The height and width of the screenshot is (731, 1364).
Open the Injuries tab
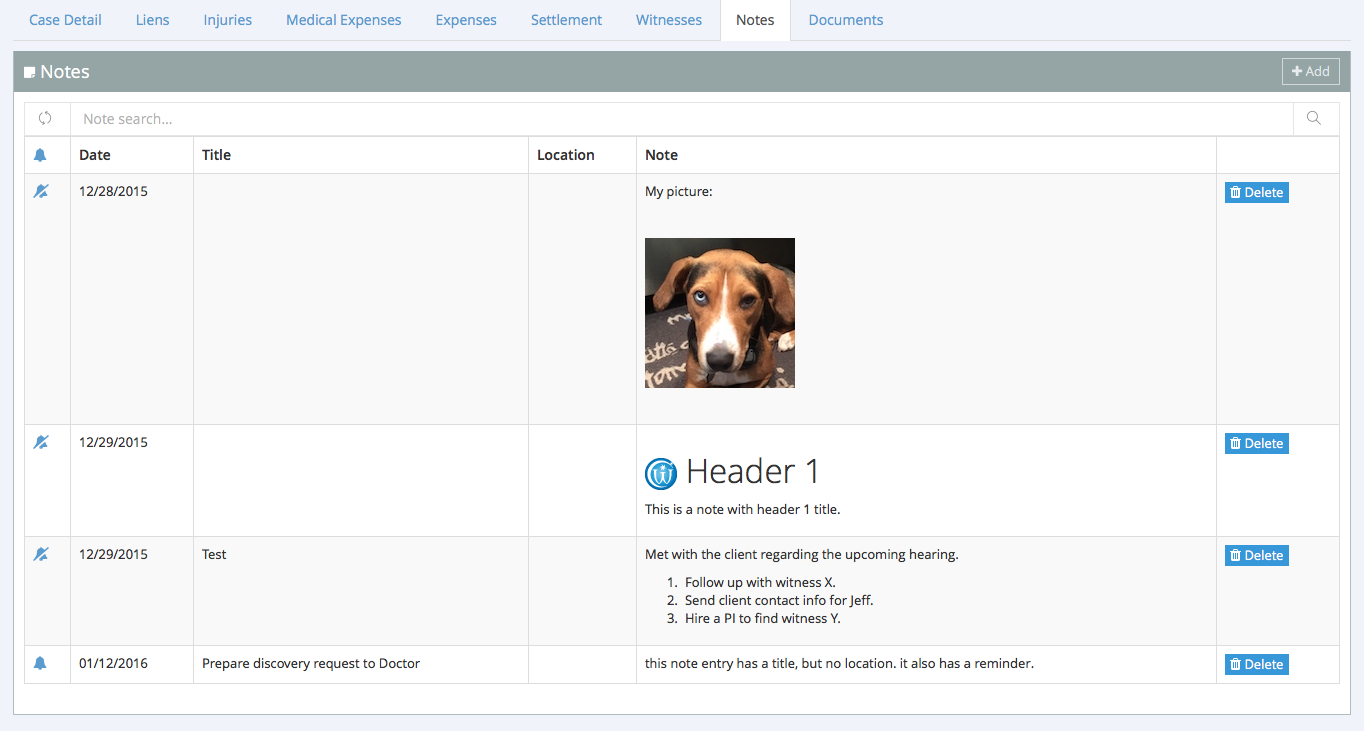(228, 20)
